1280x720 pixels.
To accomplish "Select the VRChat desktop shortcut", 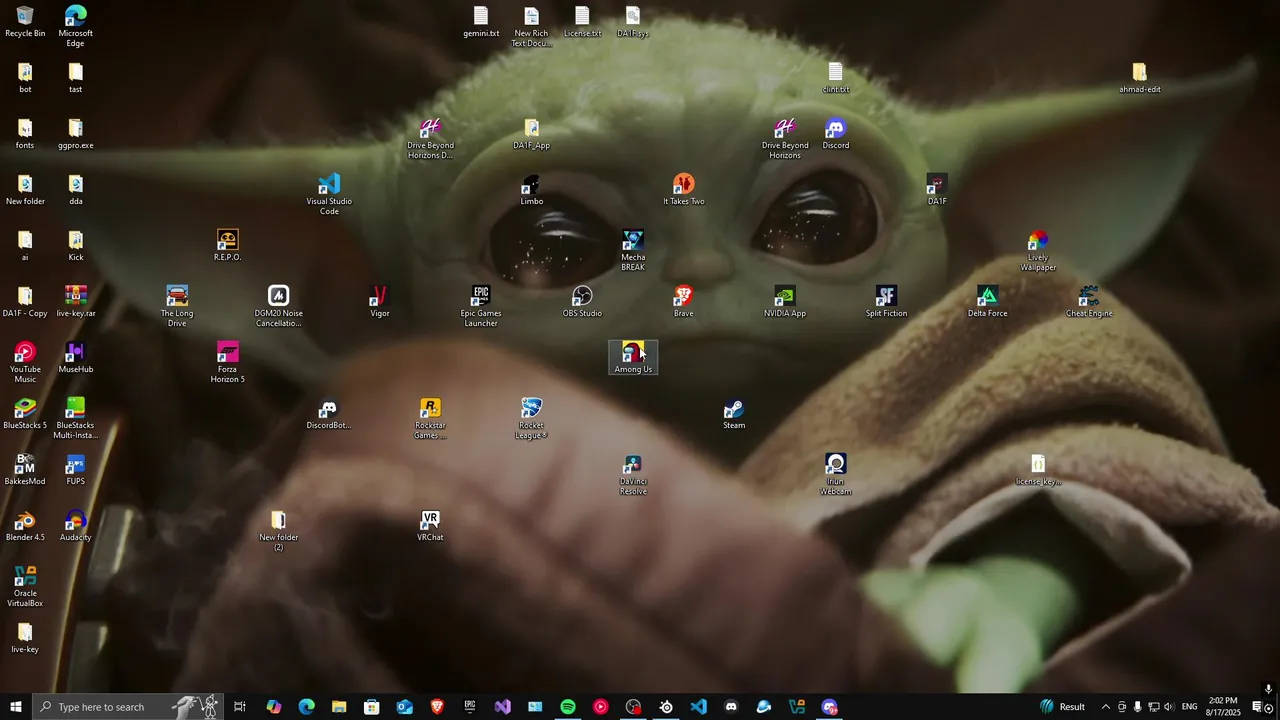I will tap(430, 526).
